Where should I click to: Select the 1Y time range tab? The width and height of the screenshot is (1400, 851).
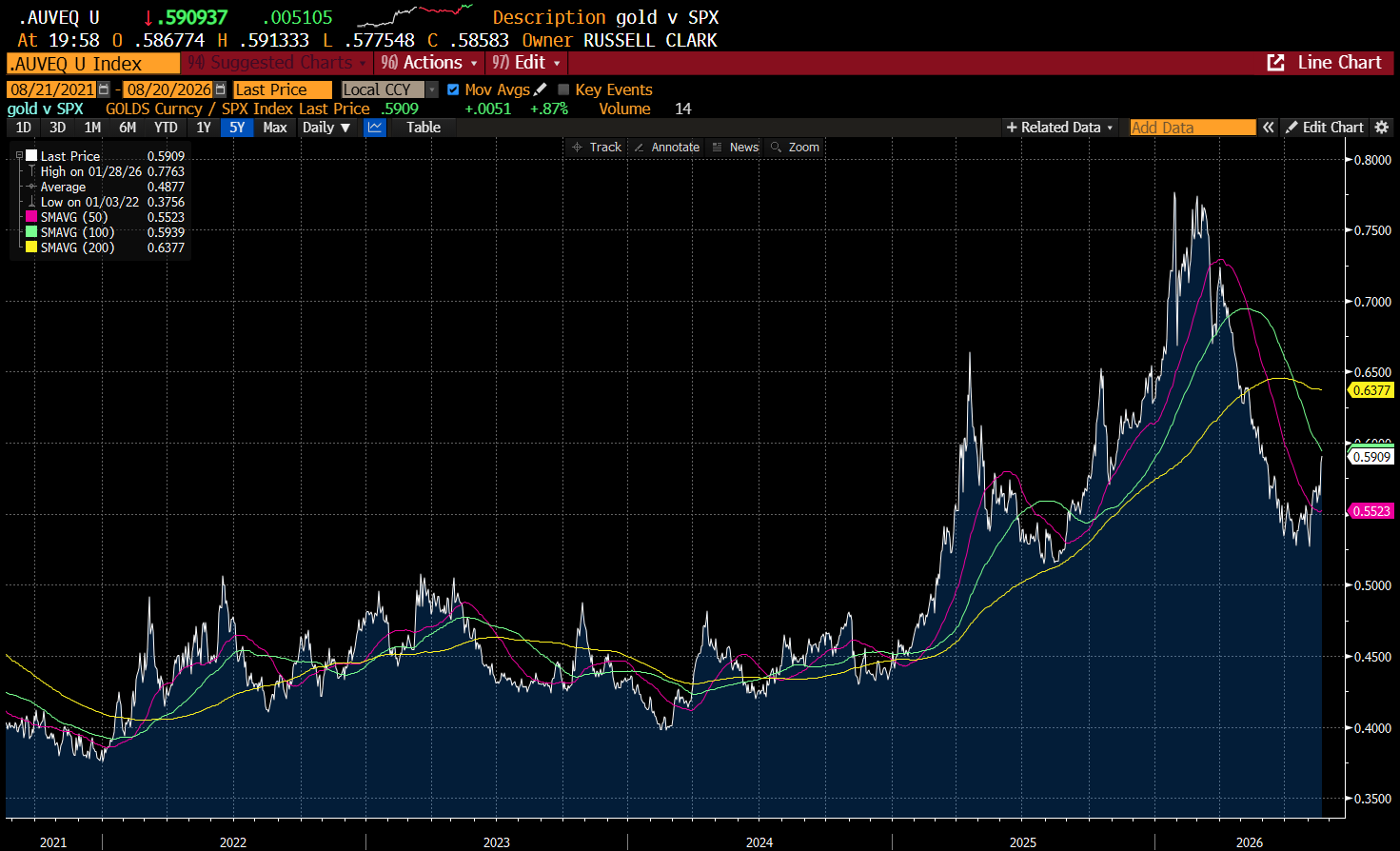pos(204,128)
